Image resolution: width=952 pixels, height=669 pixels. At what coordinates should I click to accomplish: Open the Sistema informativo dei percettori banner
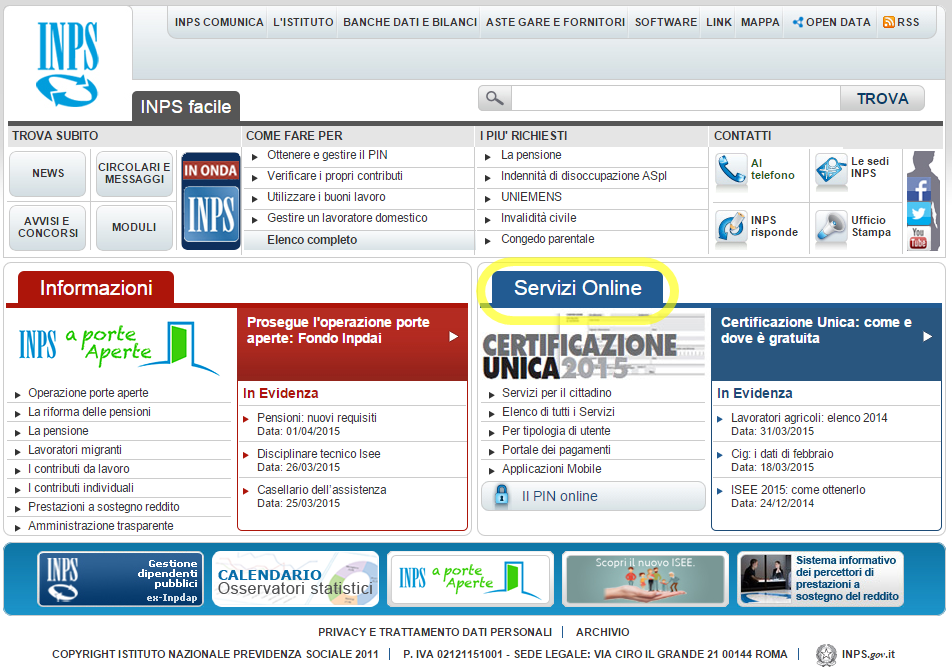coord(820,579)
